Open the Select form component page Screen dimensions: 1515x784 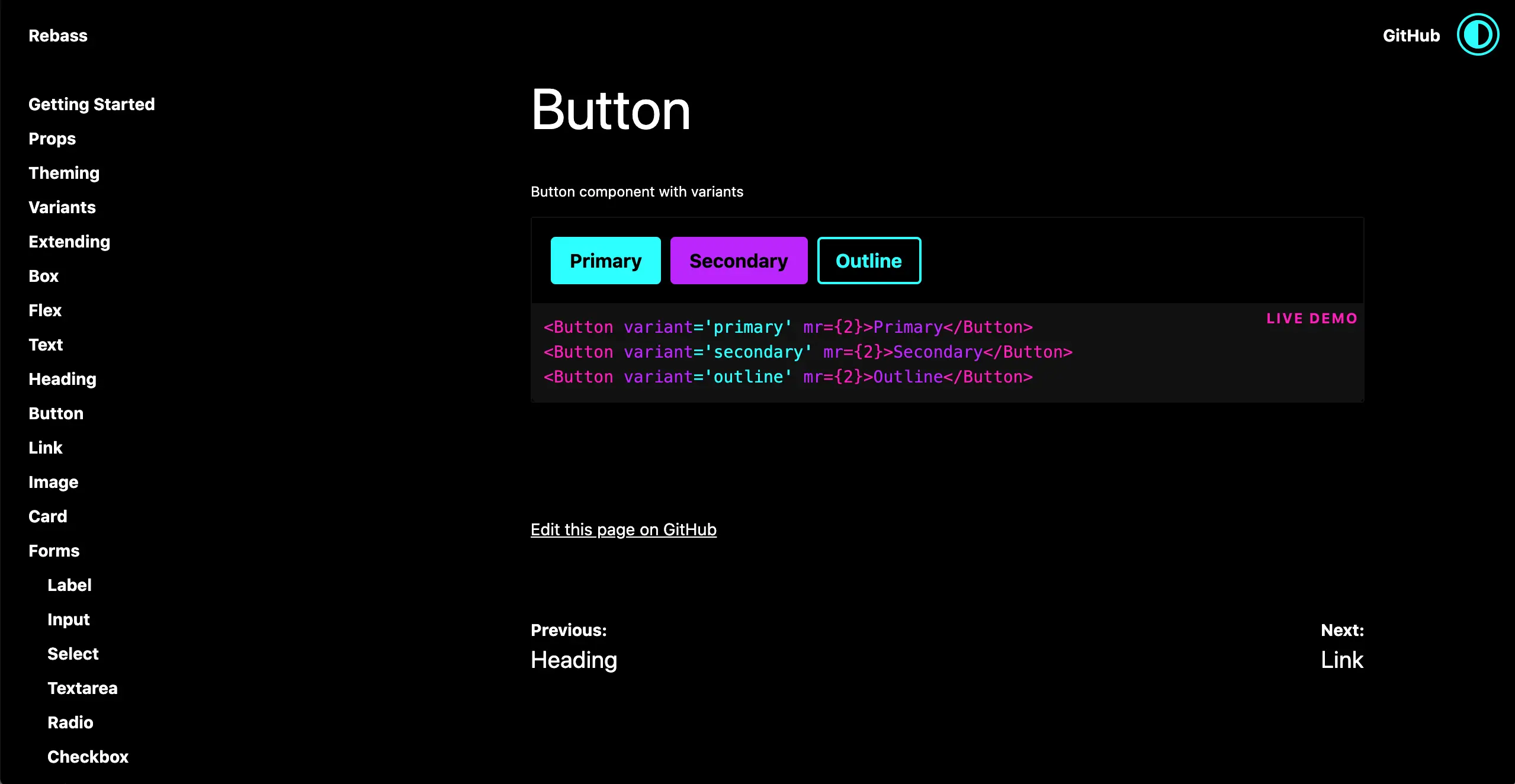[x=73, y=654]
